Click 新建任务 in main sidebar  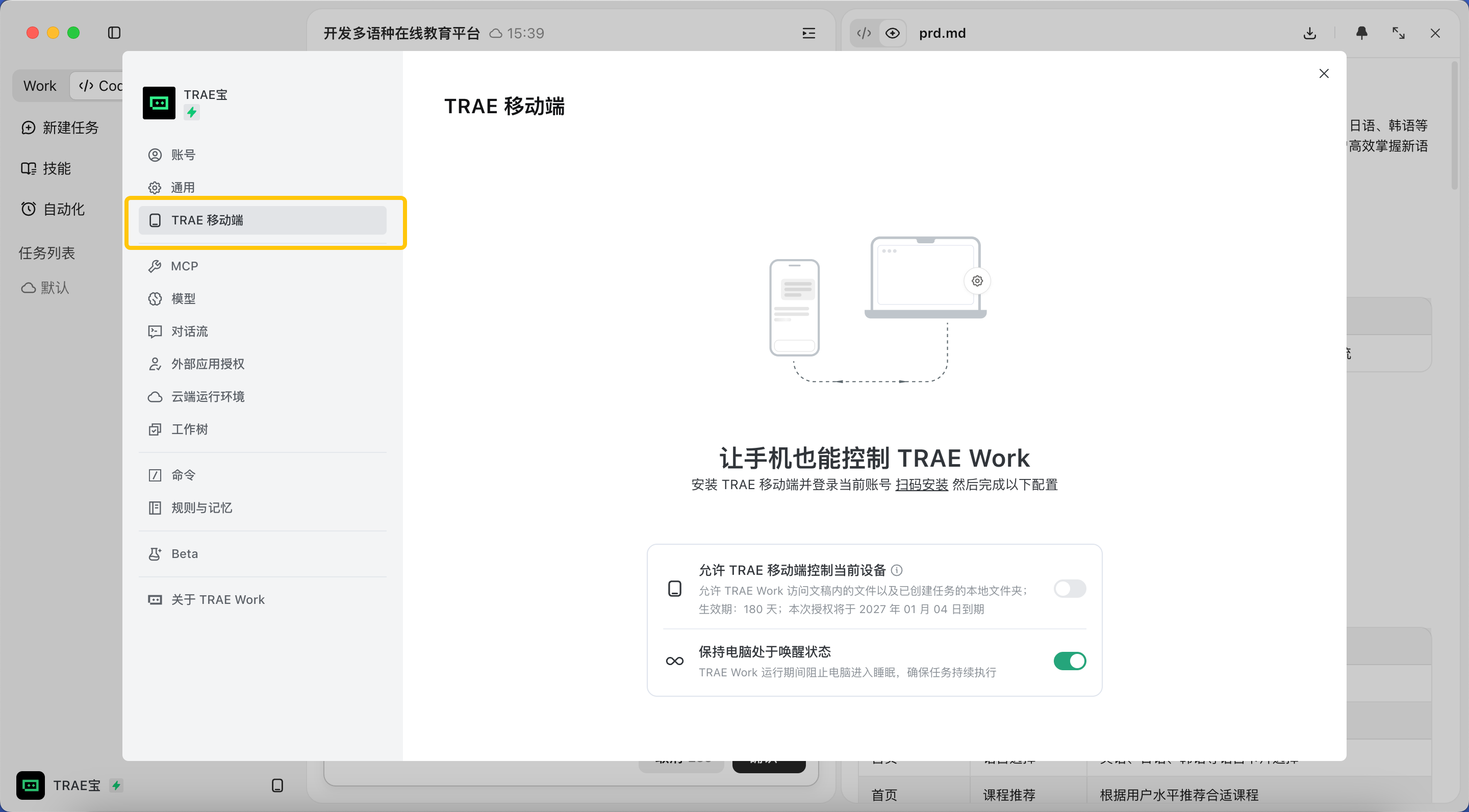[60, 128]
